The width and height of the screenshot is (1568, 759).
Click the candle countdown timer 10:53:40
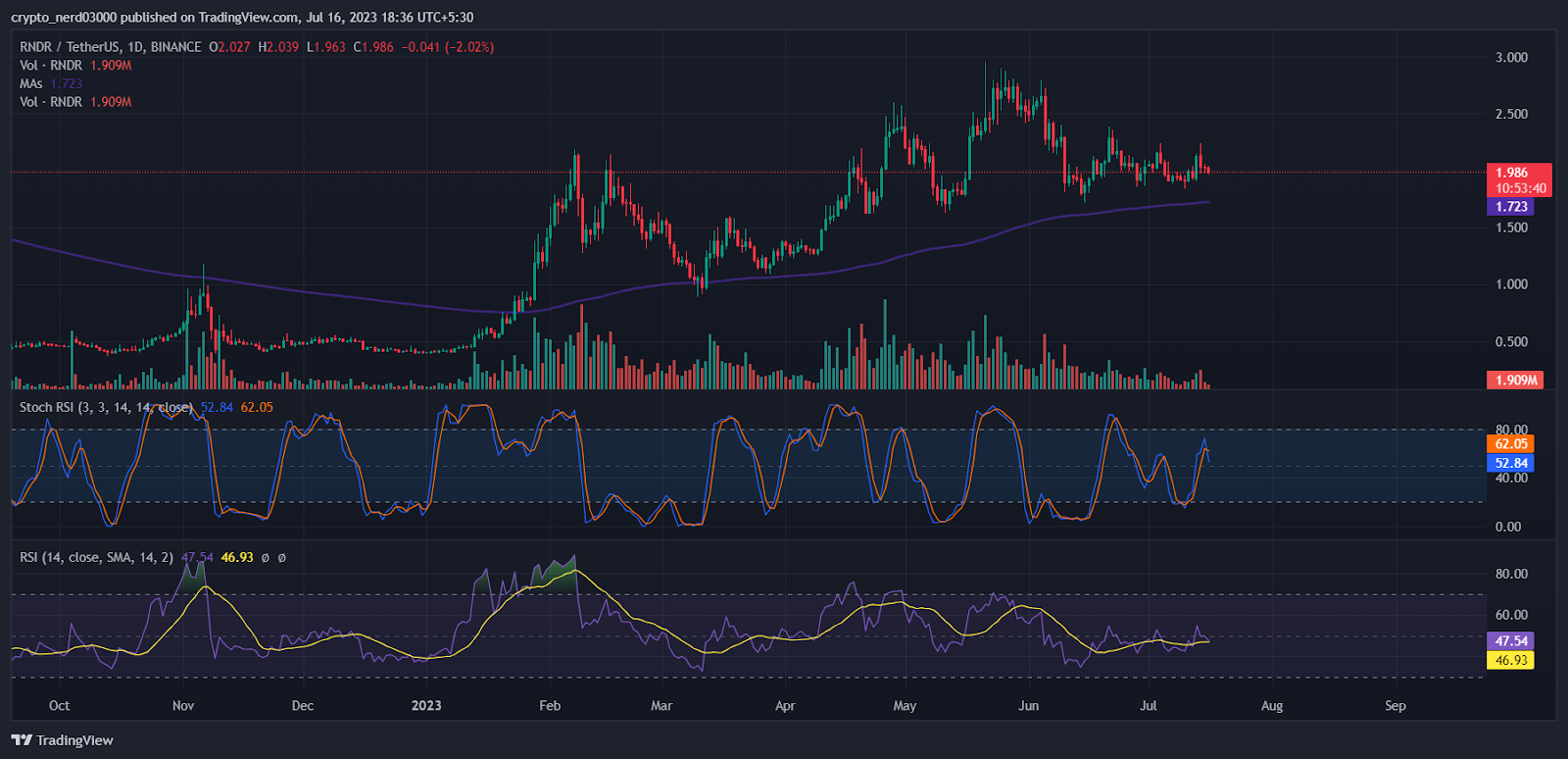click(1519, 188)
